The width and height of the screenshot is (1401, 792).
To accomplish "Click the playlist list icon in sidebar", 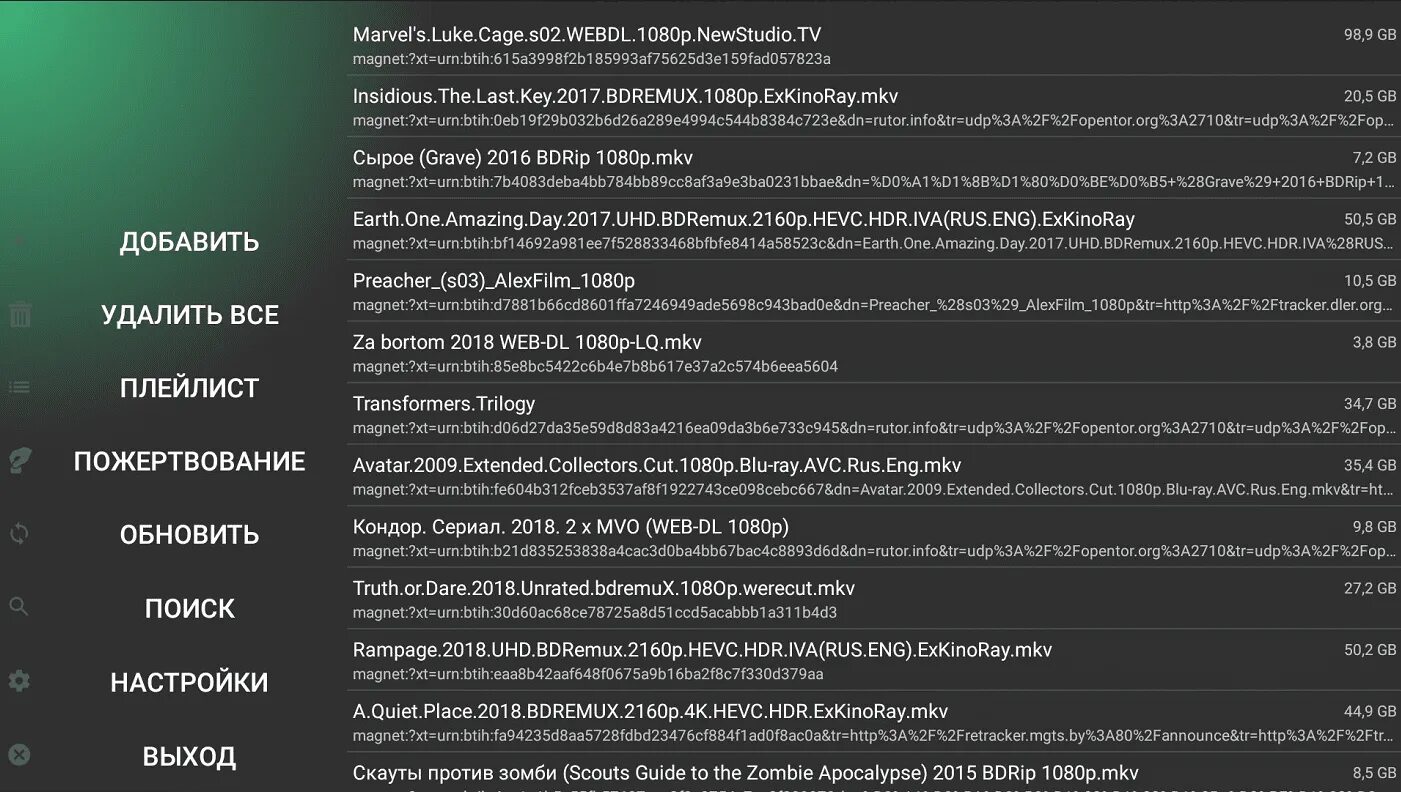I will [x=20, y=387].
